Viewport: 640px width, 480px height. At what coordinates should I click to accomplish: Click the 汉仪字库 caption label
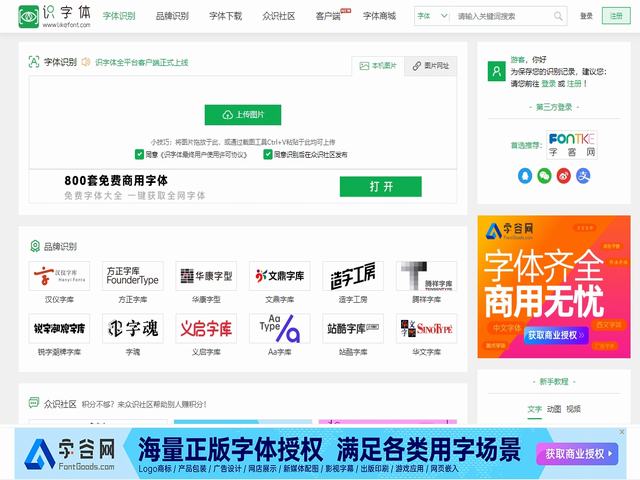pos(59,300)
